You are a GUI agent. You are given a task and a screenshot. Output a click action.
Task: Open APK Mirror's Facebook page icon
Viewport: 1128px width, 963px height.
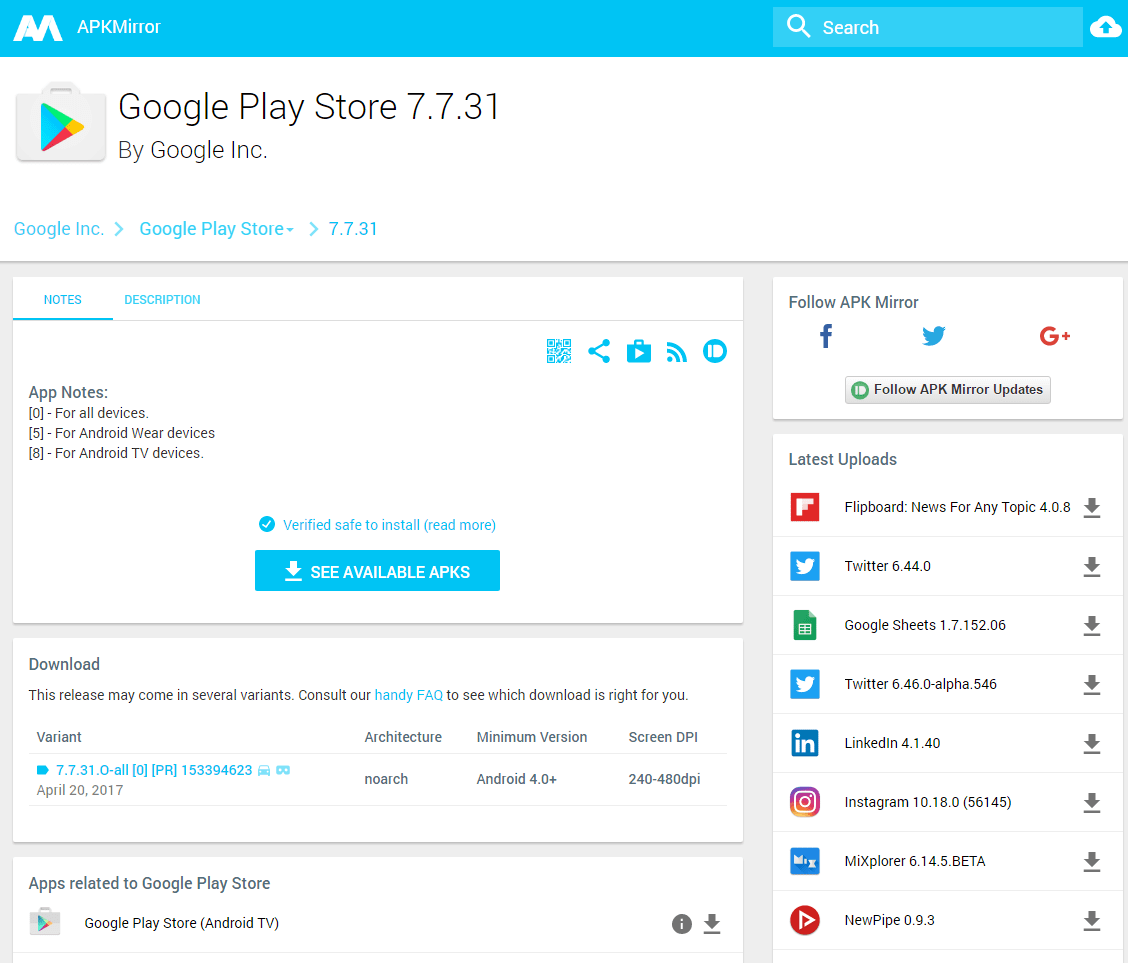coord(826,336)
